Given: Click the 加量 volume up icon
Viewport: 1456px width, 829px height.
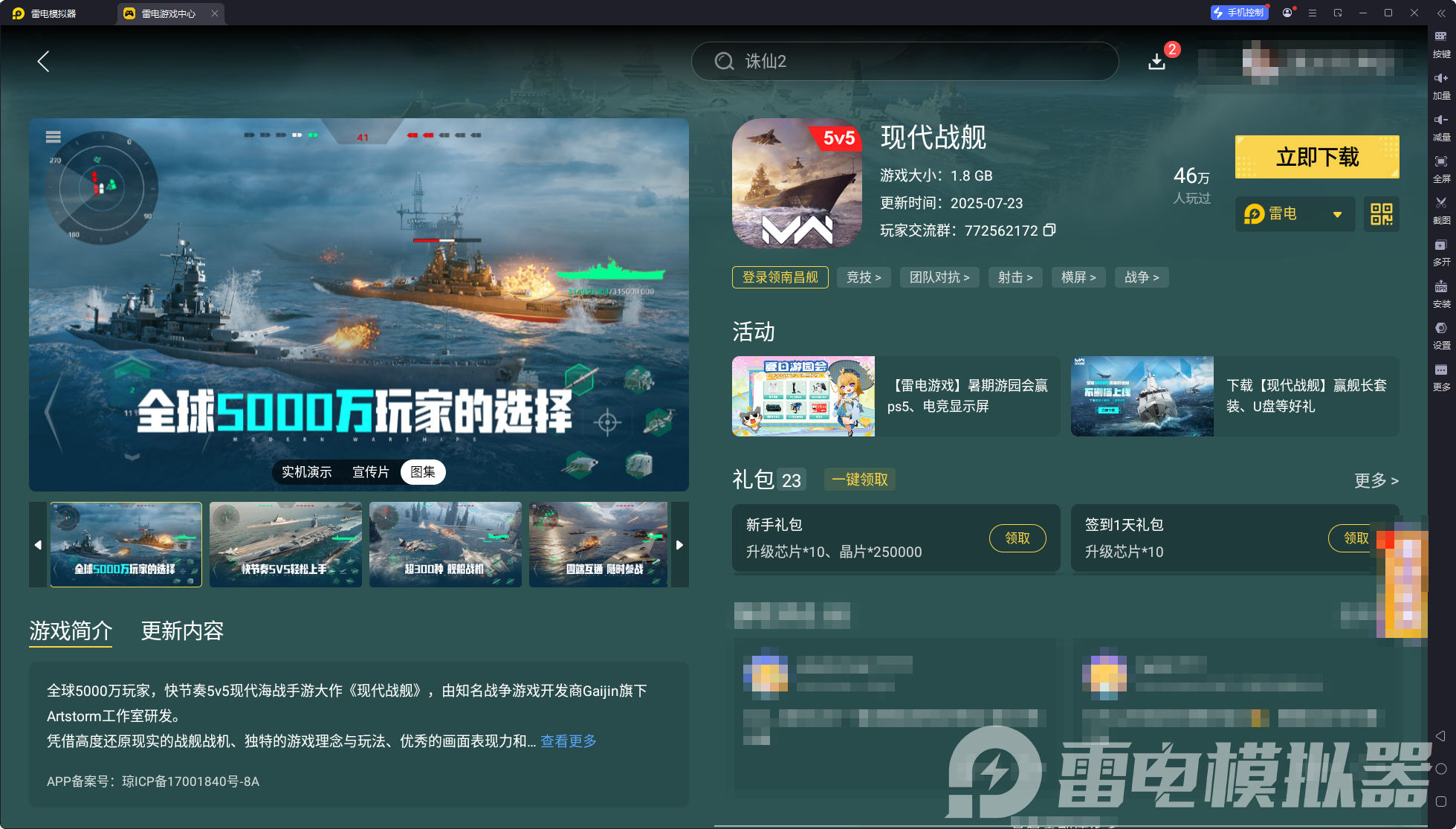Looking at the screenshot, I should [x=1440, y=83].
